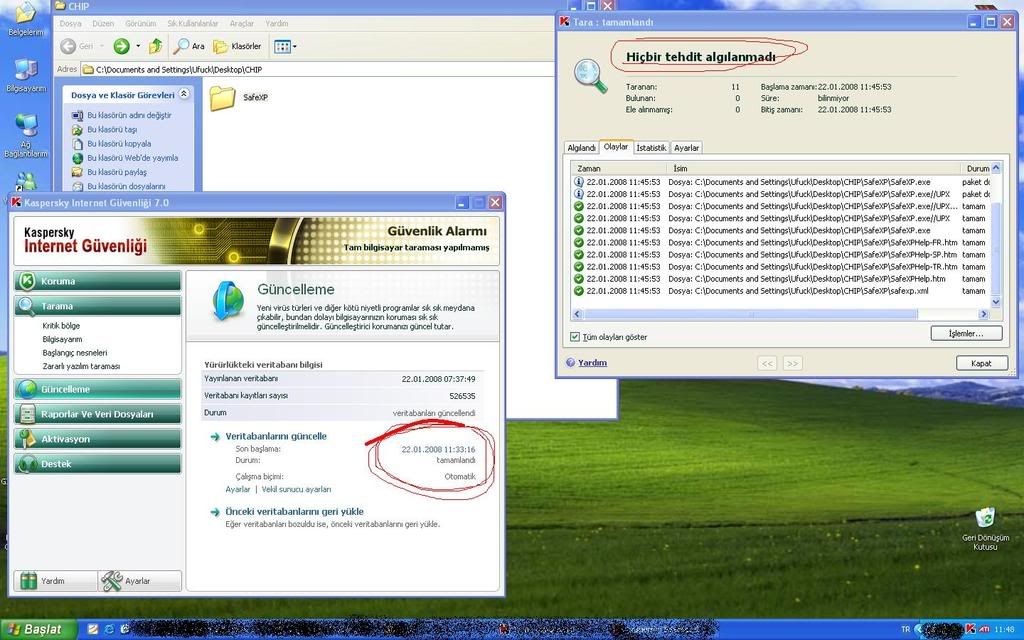Select the safexp.xml event row
Viewport: 1024px width, 640px height.
click(781, 291)
